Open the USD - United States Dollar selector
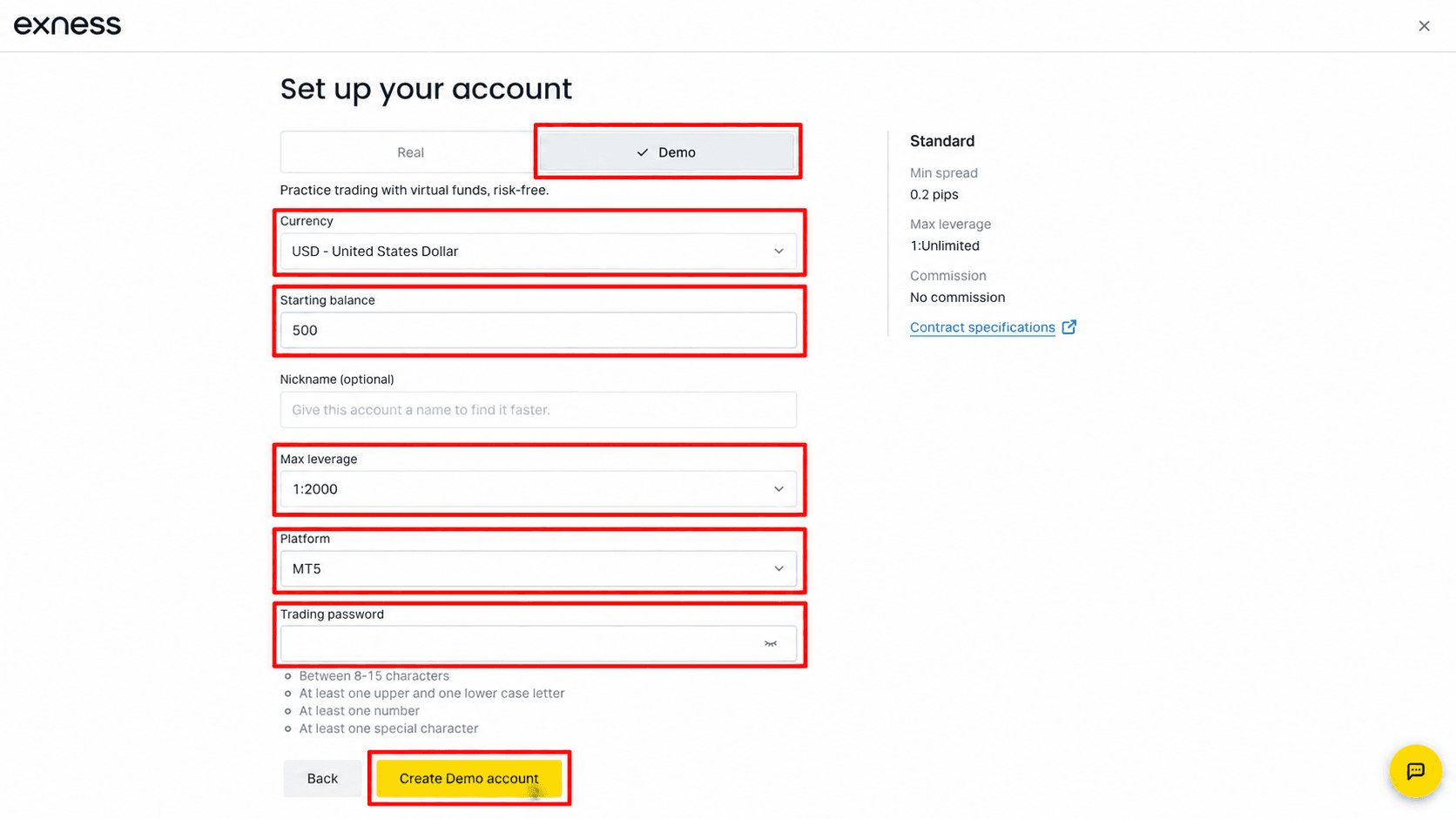This screenshot has height=819, width=1456. pyautogui.click(x=538, y=252)
